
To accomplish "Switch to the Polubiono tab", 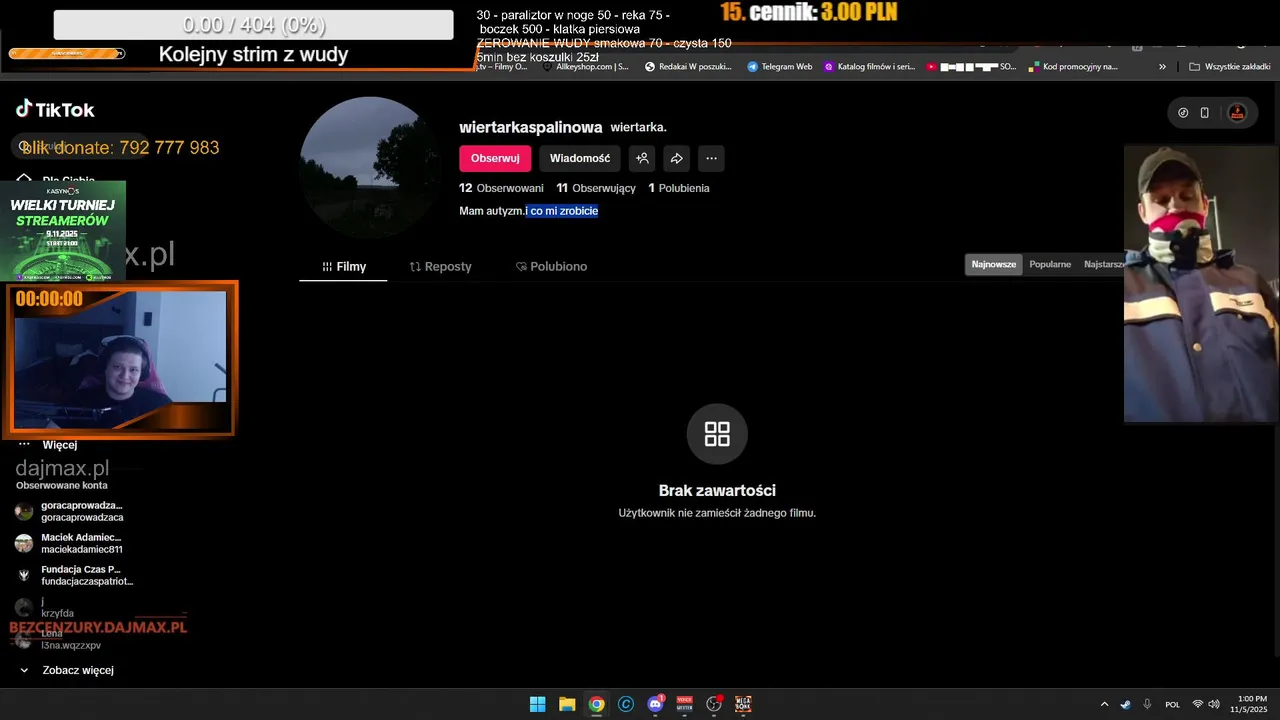I will (551, 267).
